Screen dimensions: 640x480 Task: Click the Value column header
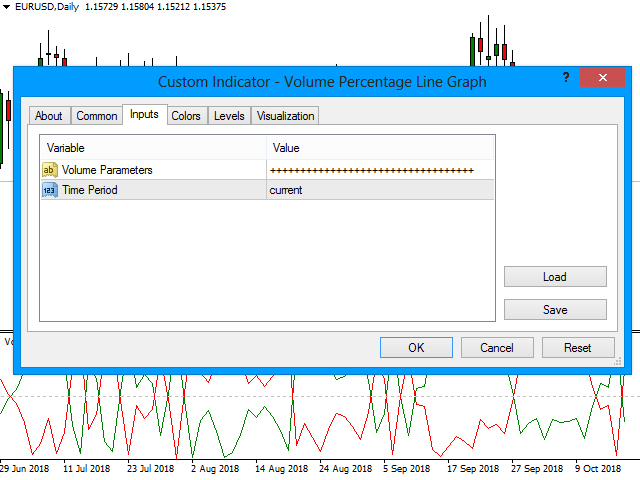tap(380, 148)
